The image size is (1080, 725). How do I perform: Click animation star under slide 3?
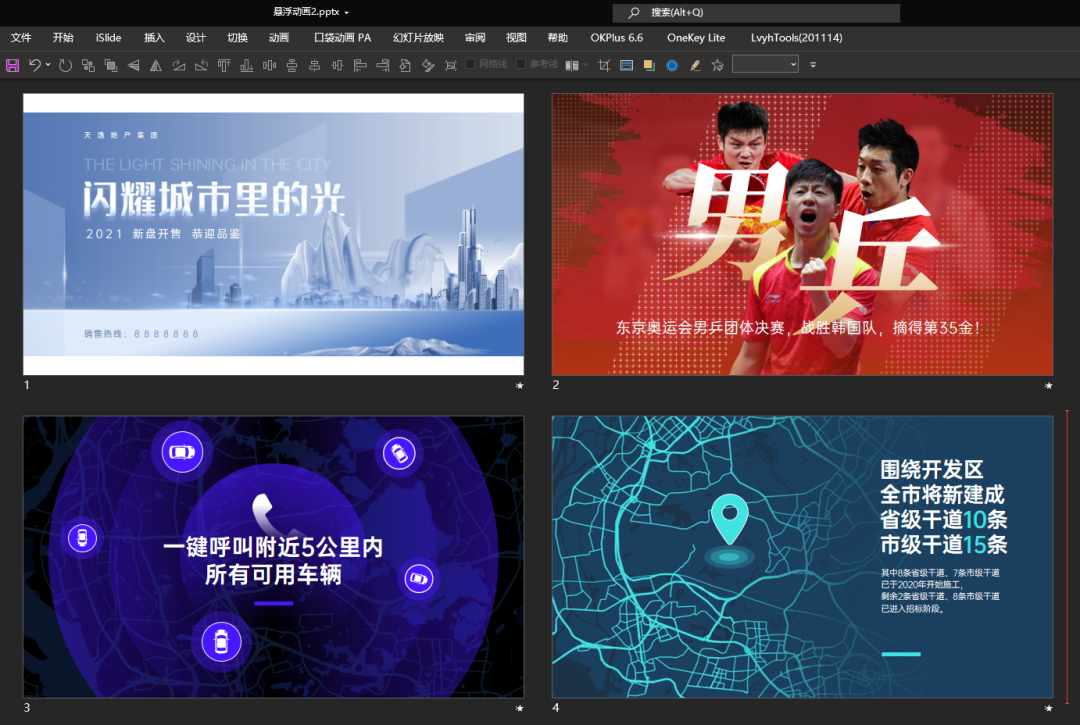click(x=519, y=708)
